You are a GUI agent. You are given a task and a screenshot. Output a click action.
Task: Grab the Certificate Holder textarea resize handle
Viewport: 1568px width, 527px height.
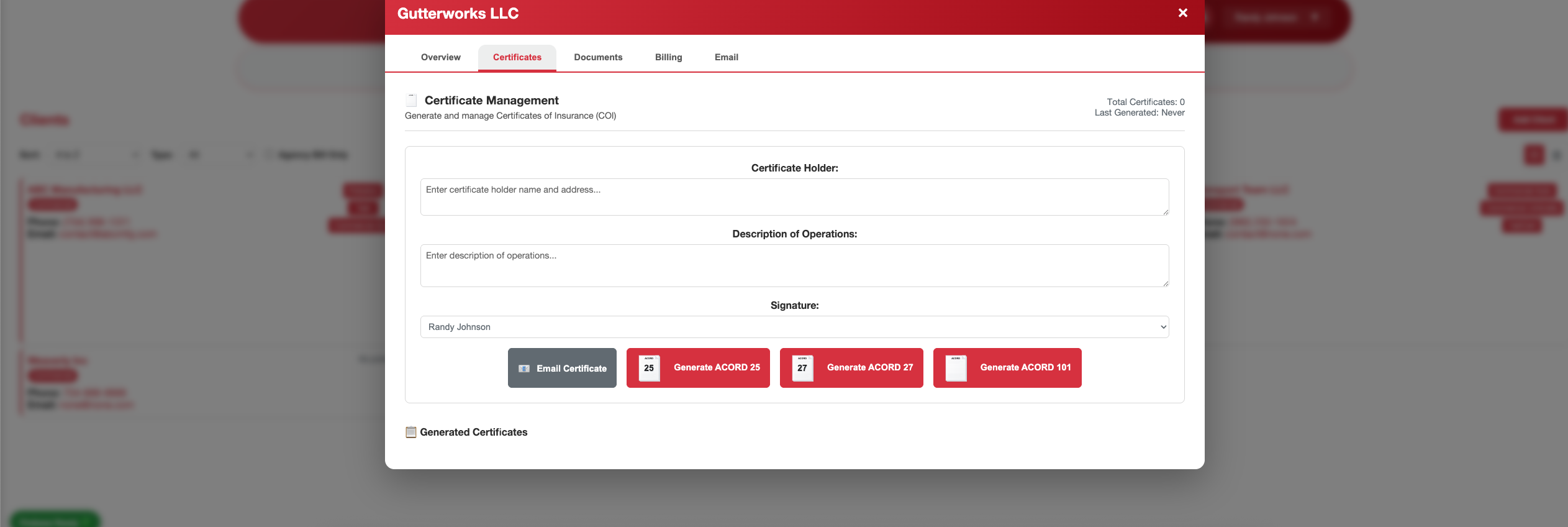(x=1166, y=212)
